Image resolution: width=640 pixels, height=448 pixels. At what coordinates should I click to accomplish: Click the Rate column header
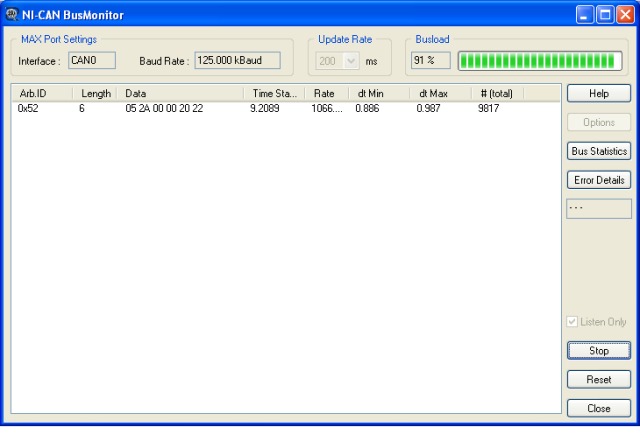click(x=325, y=93)
